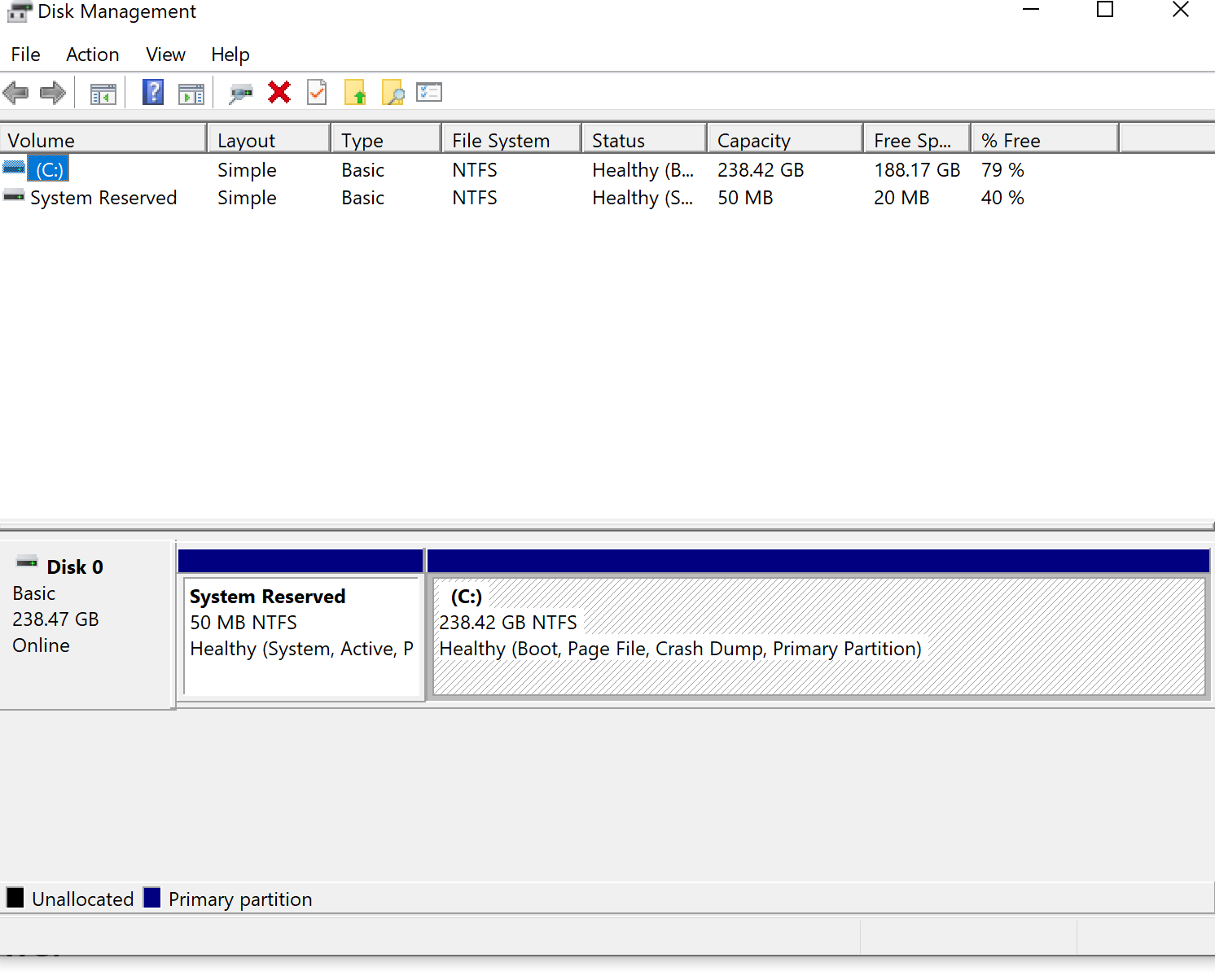Sort by the Free Space column header

(x=918, y=139)
